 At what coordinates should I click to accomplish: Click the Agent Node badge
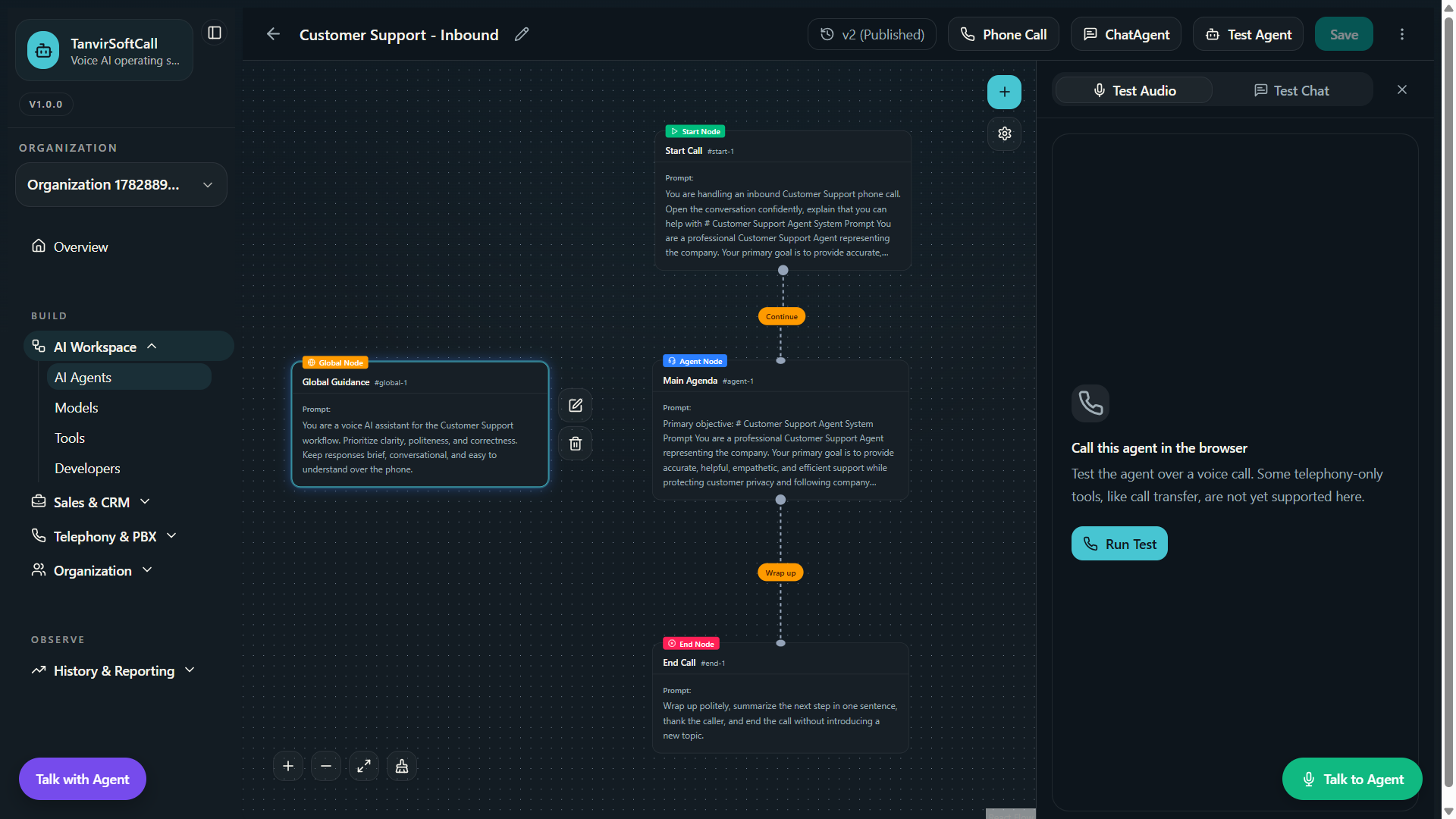pyautogui.click(x=695, y=361)
